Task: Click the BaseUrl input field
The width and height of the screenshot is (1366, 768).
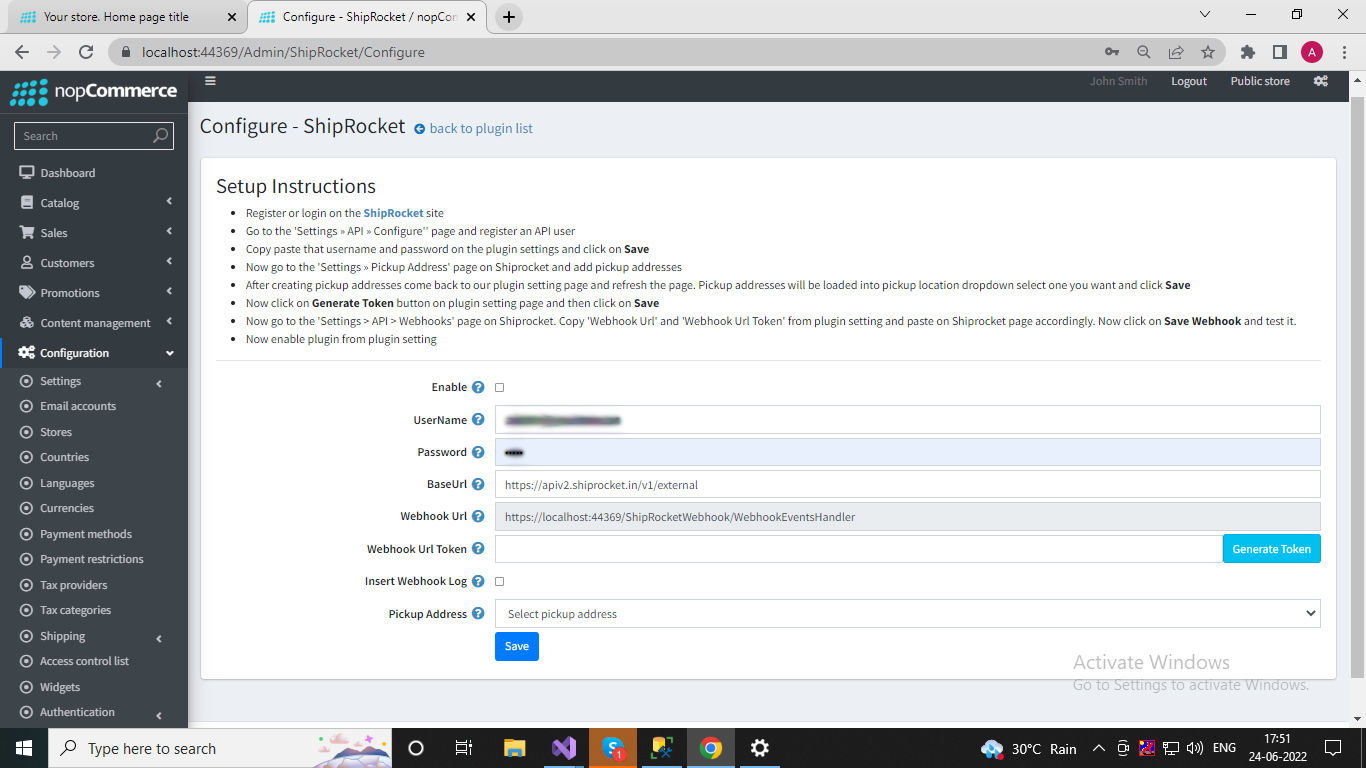Action: (x=908, y=484)
